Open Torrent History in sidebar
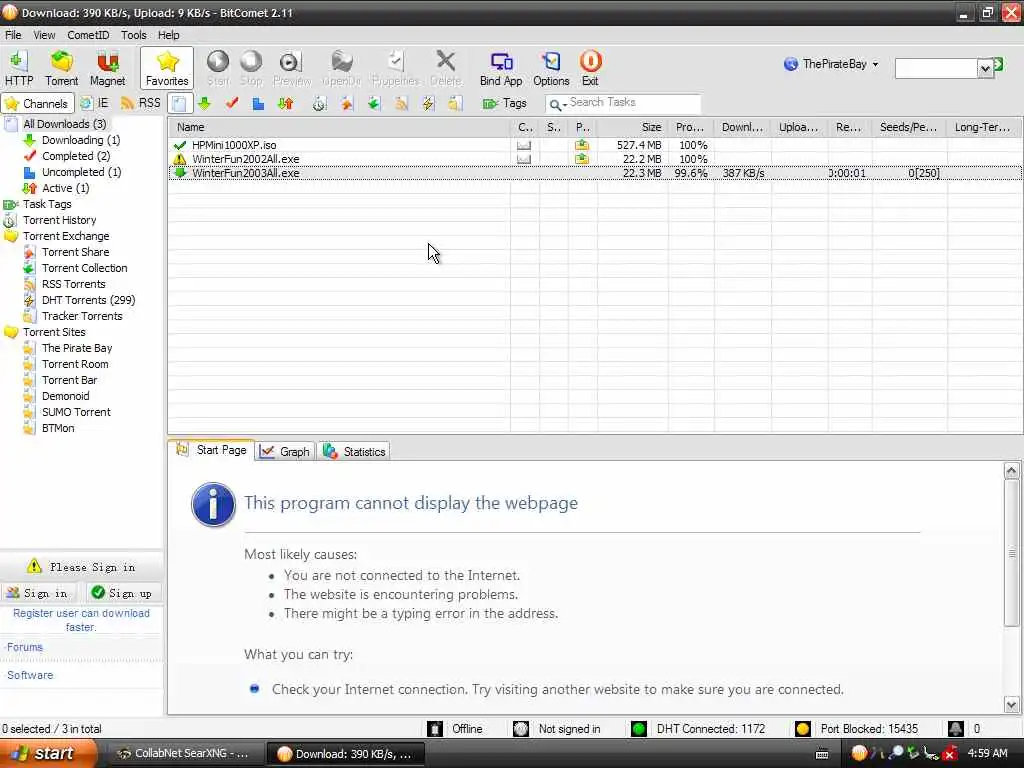The image size is (1024, 768). 59,220
